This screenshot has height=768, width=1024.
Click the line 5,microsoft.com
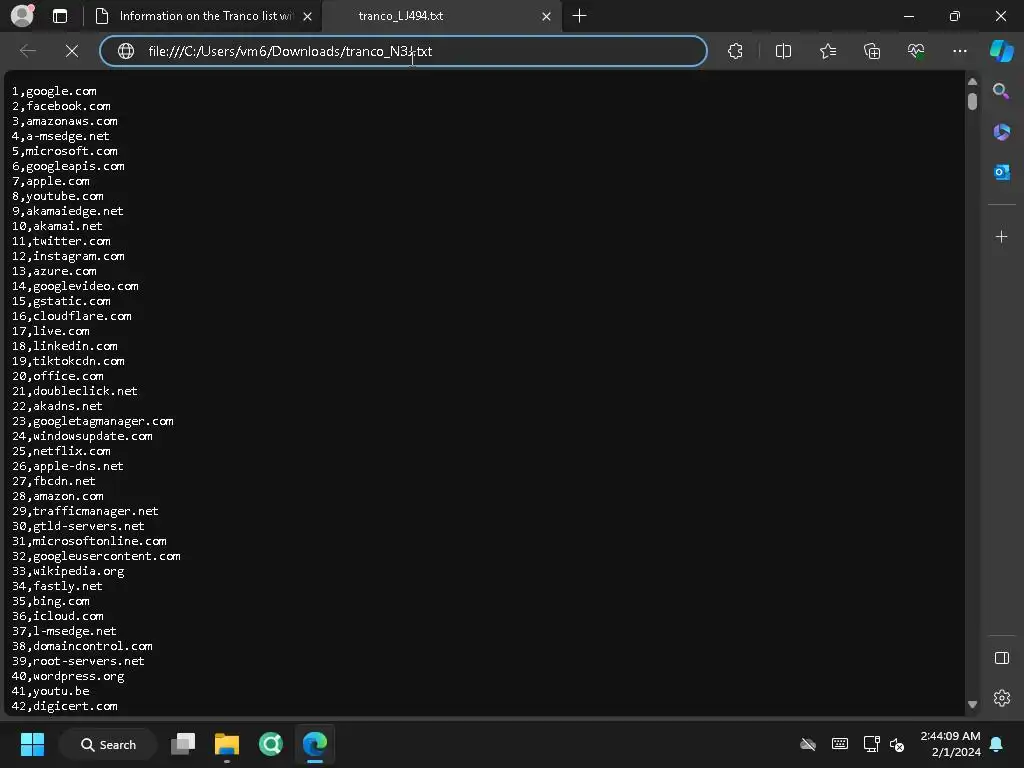tap(65, 151)
